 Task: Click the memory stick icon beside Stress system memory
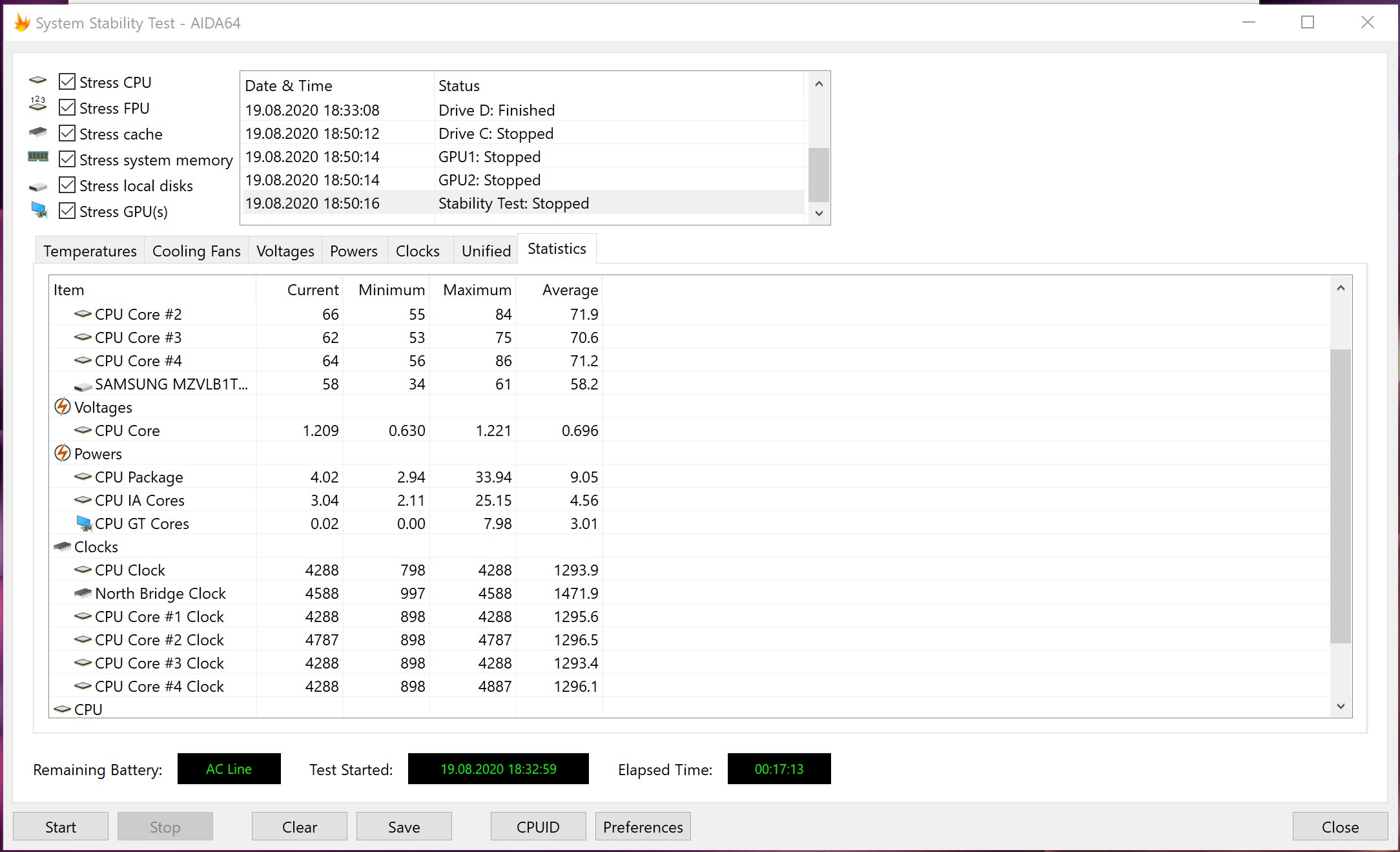pyautogui.click(x=38, y=157)
